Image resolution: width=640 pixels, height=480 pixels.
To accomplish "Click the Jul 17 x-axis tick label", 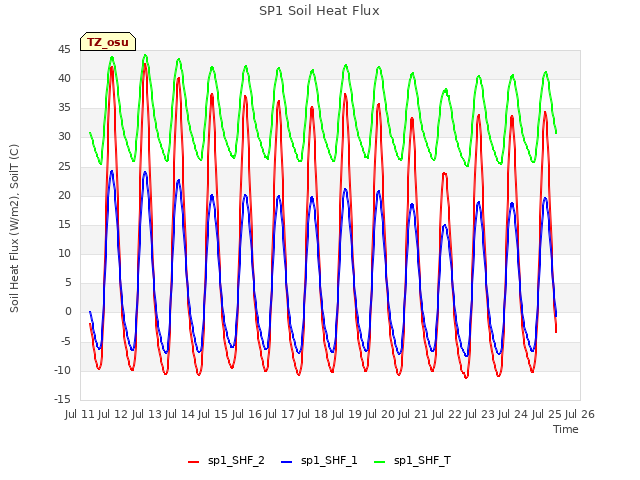I will (280, 414).
